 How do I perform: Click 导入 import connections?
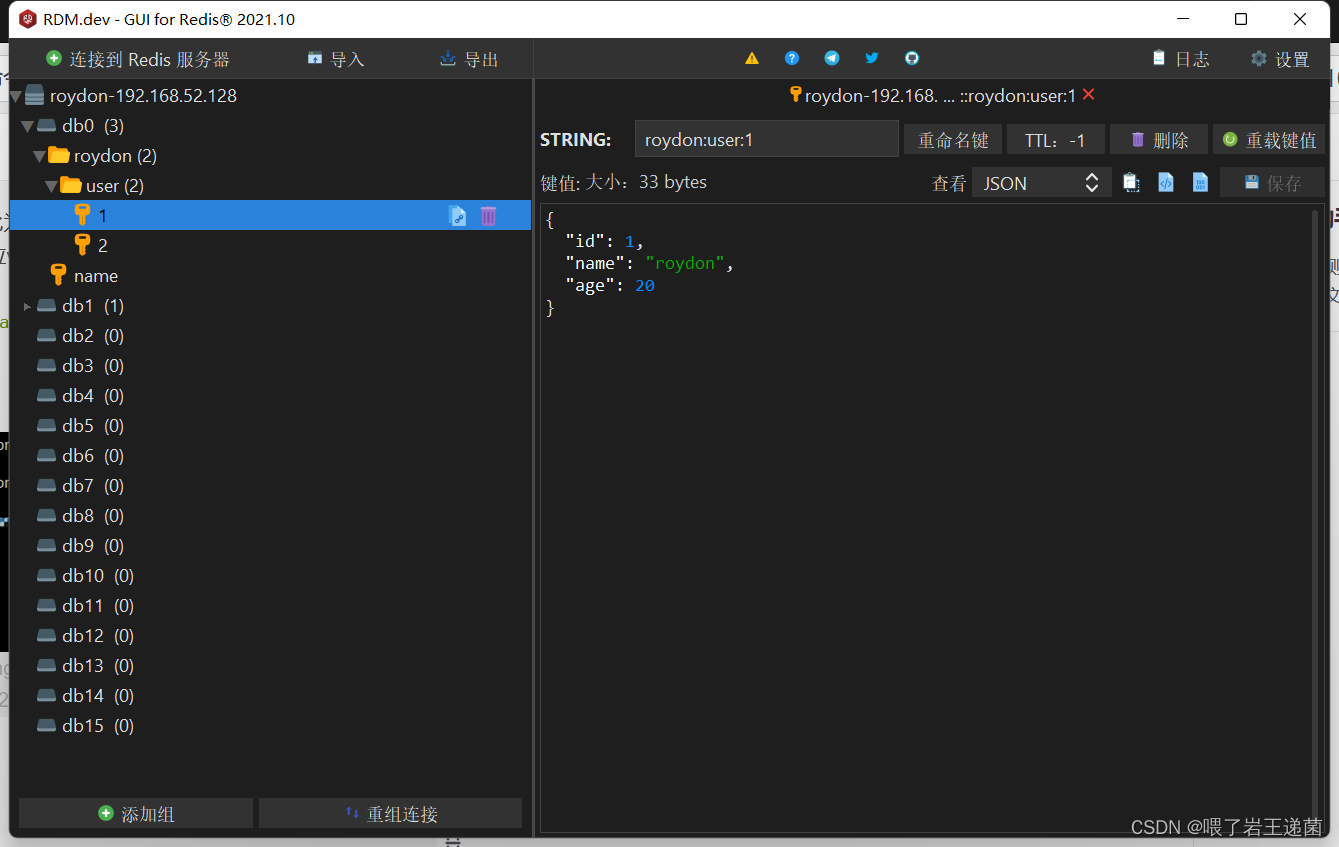(x=336, y=59)
